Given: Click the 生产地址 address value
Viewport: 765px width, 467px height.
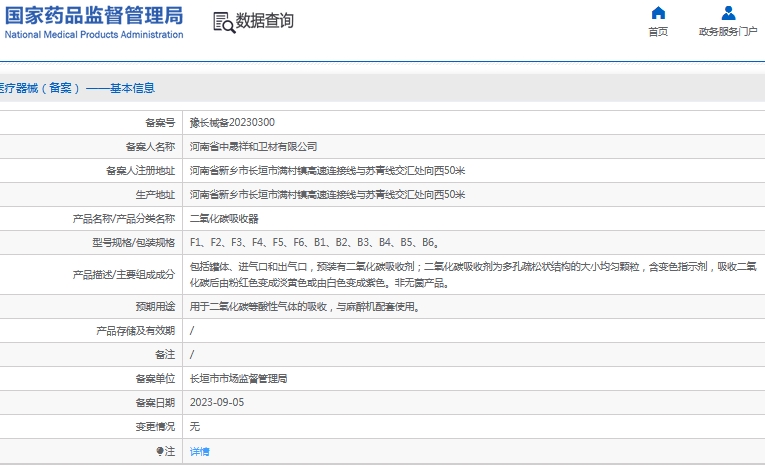Looking at the screenshot, I should pyautogui.click(x=327, y=194).
